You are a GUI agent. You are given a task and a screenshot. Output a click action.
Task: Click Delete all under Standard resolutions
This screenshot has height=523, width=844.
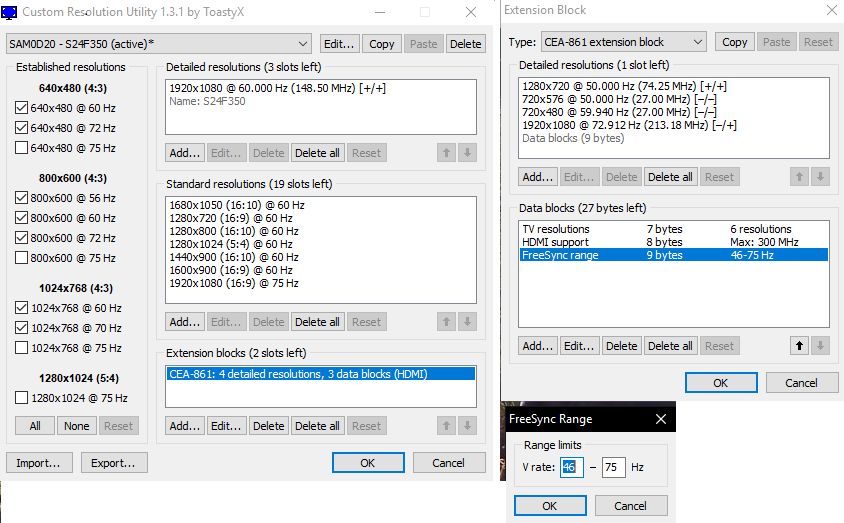(318, 322)
